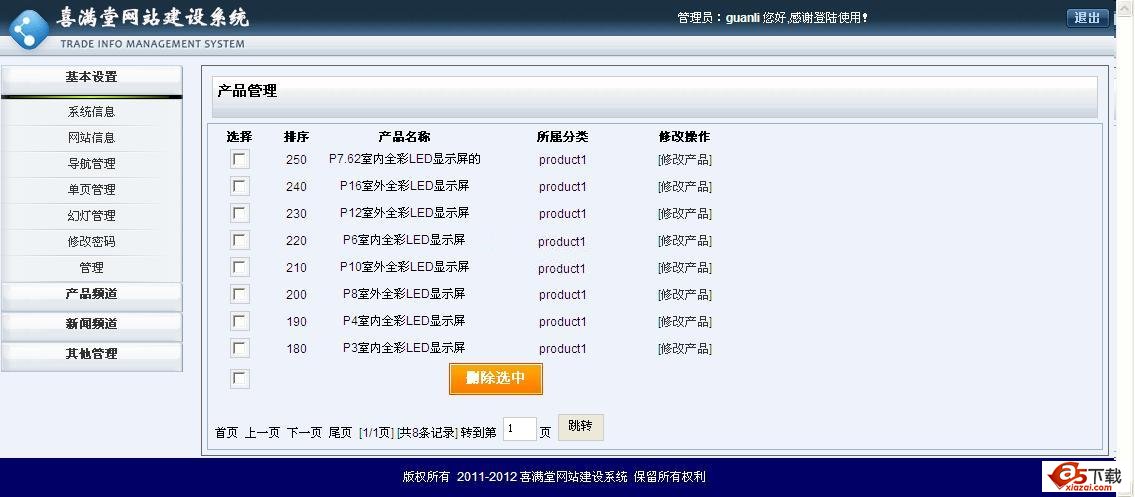
Task: Click product name P7.62室内全彩LED显示屏的
Action: point(405,158)
